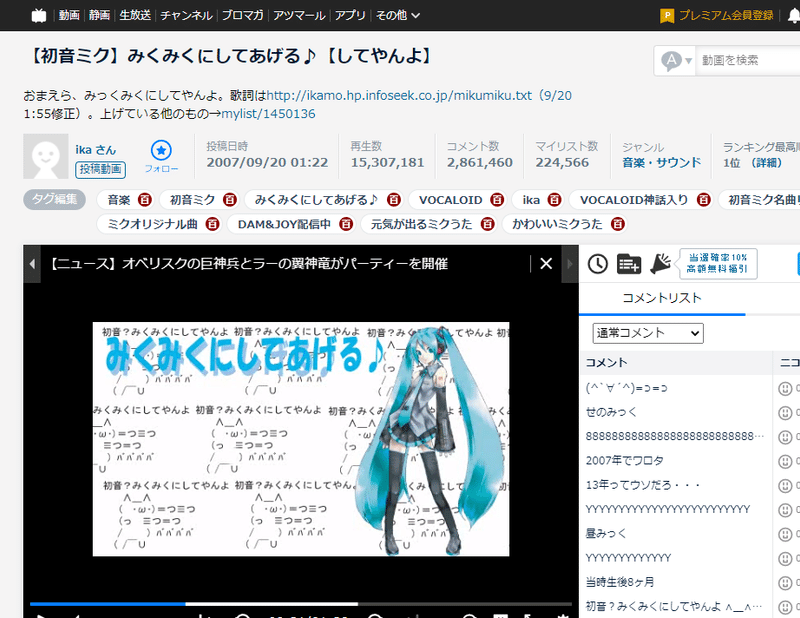Viewport: 800px width, 618px height.
Task: Click the video player frame
Action: pos(301,439)
